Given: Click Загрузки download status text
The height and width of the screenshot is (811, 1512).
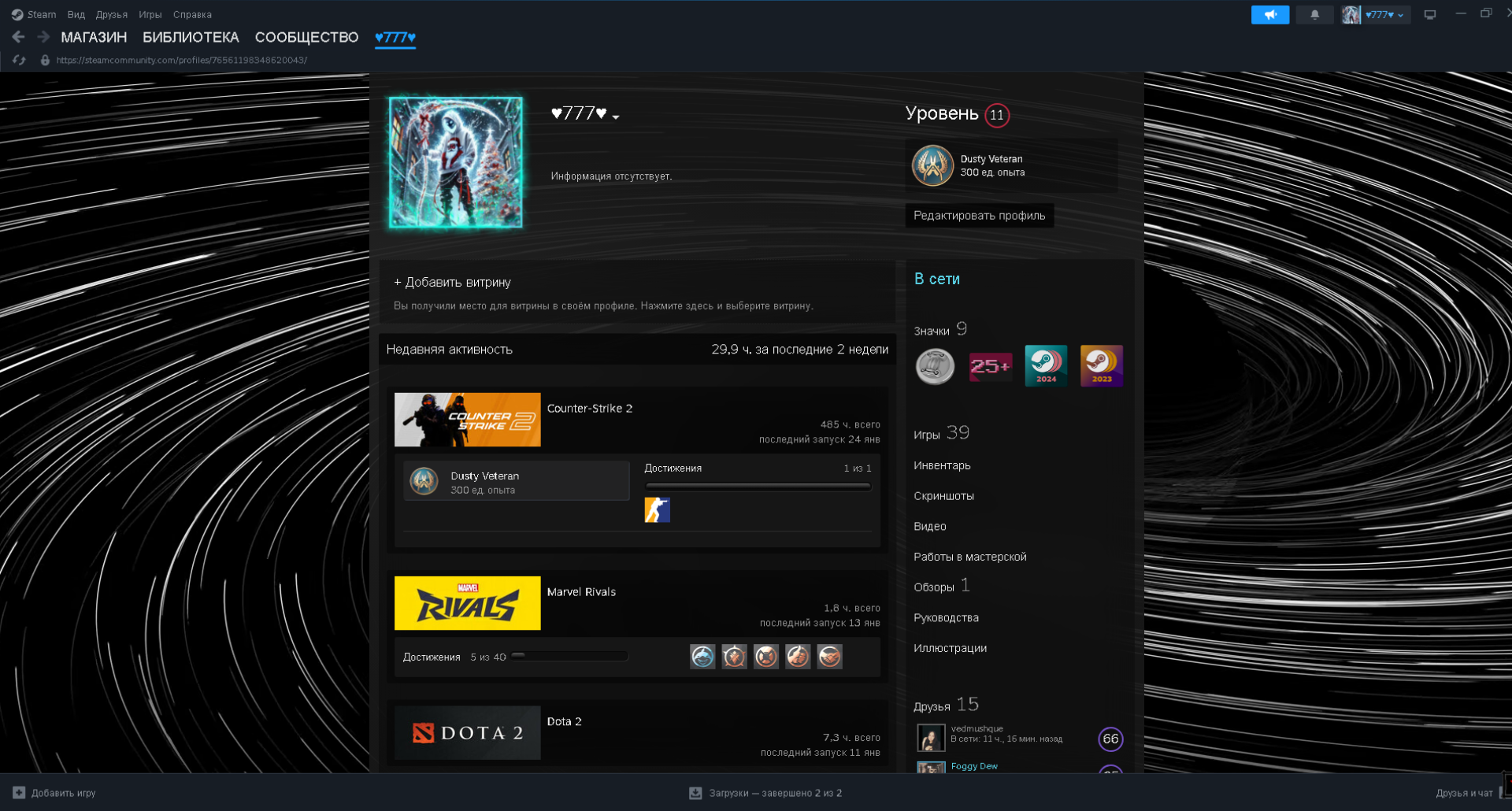Looking at the screenshot, I should point(775,793).
